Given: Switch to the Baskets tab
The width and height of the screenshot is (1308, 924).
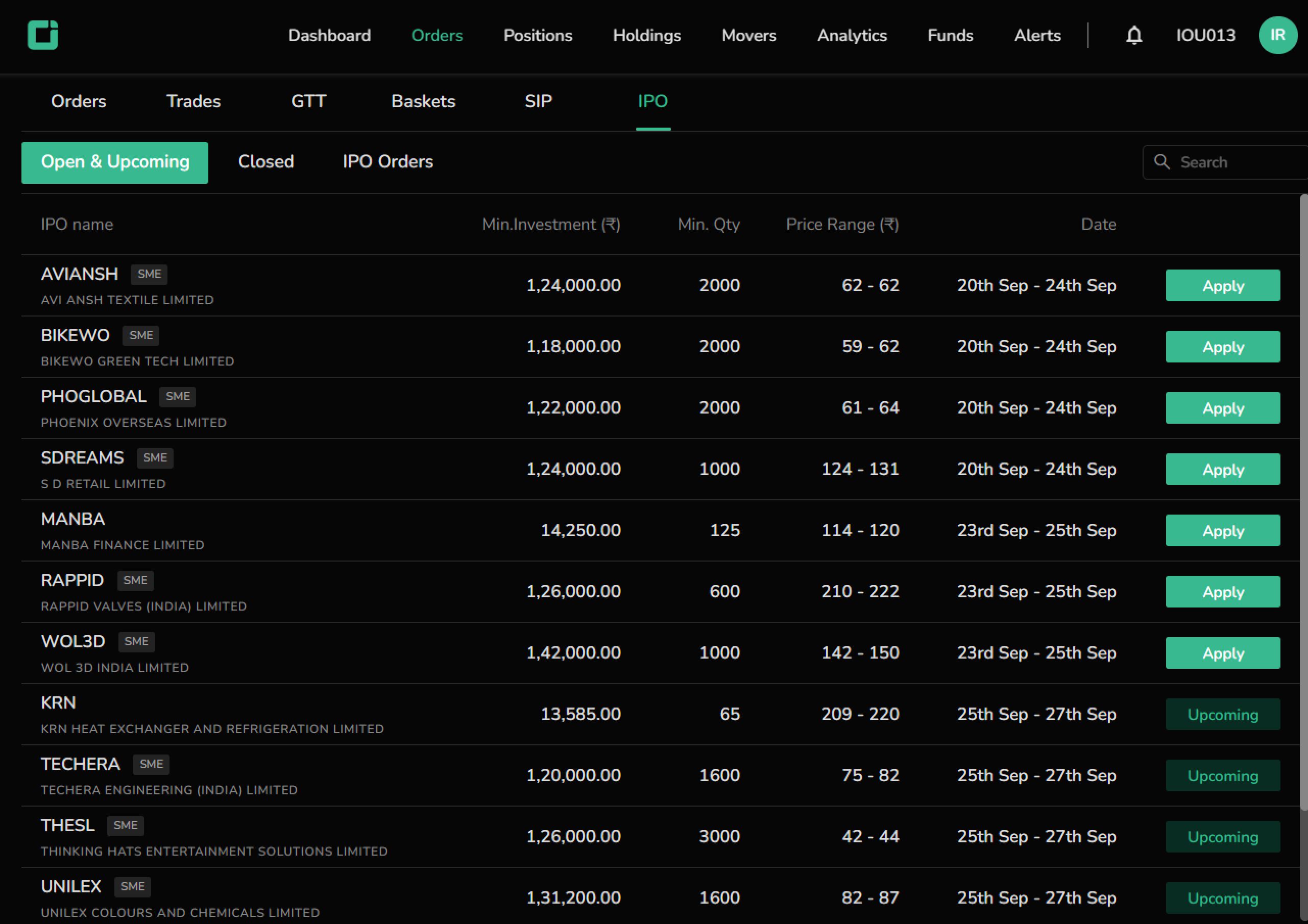Looking at the screenshot, I should (x=423, y=102).
